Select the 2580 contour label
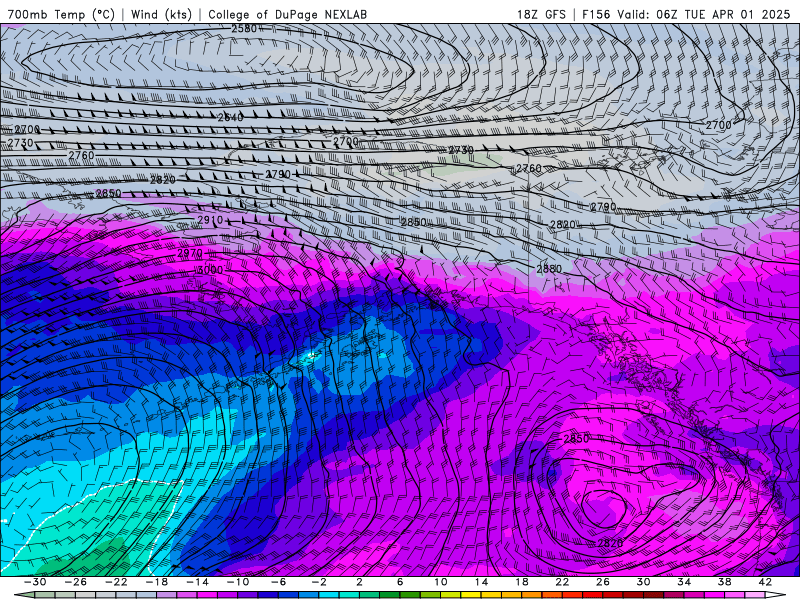 click(244, 29)
